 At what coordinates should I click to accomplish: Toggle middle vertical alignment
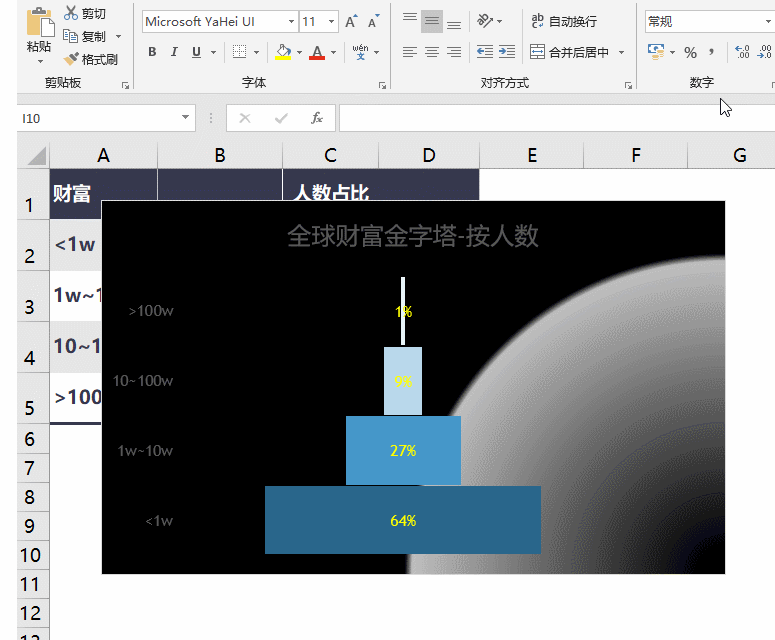[432, 21]
